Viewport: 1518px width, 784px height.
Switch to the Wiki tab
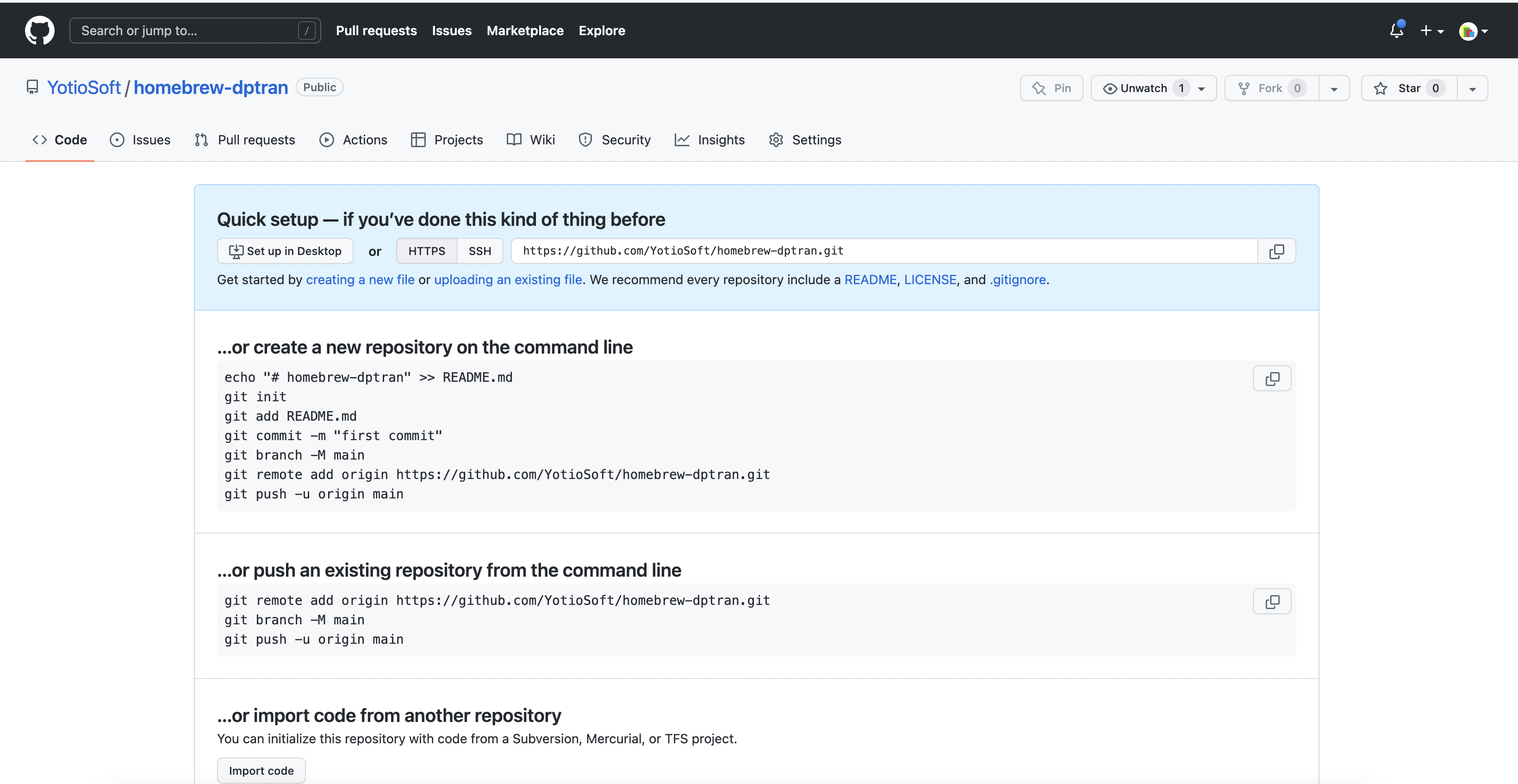[531, 140]
